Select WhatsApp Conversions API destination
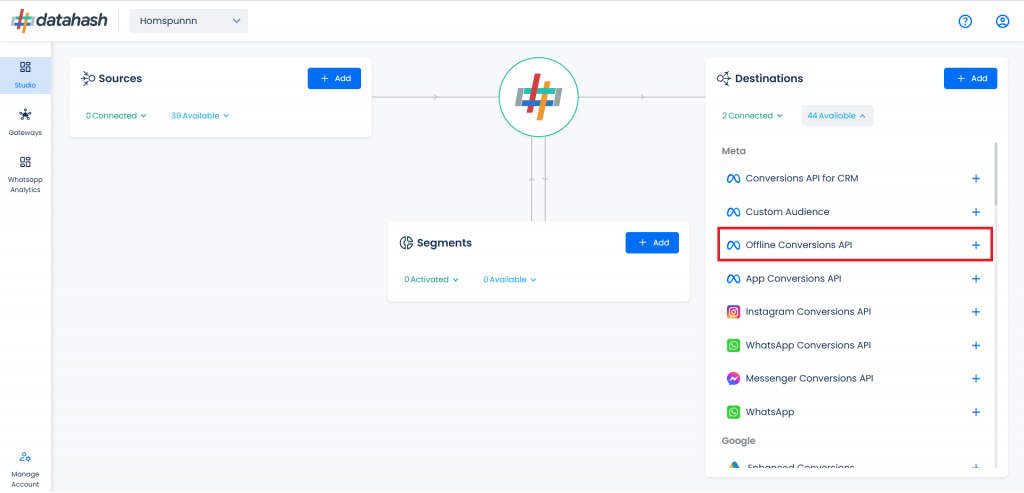This screenshot has height=493, width=1024. point(854,345)
